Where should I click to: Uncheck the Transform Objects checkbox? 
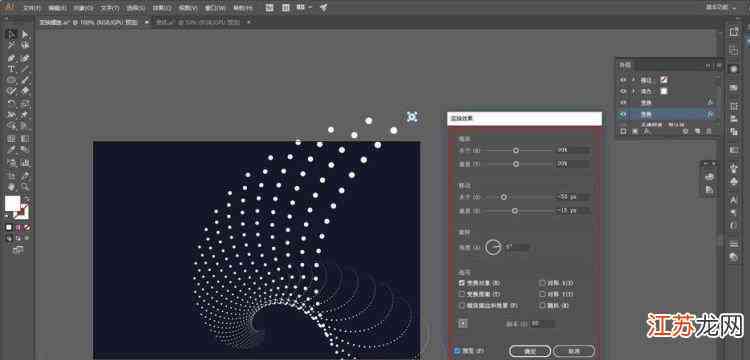tap(462, 283)
